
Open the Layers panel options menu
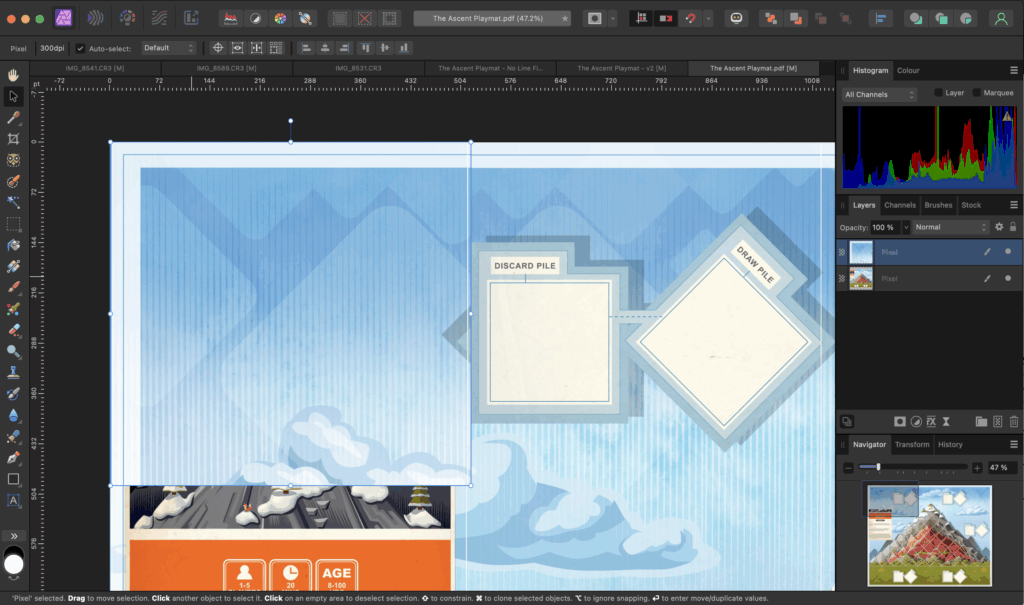1014,204
